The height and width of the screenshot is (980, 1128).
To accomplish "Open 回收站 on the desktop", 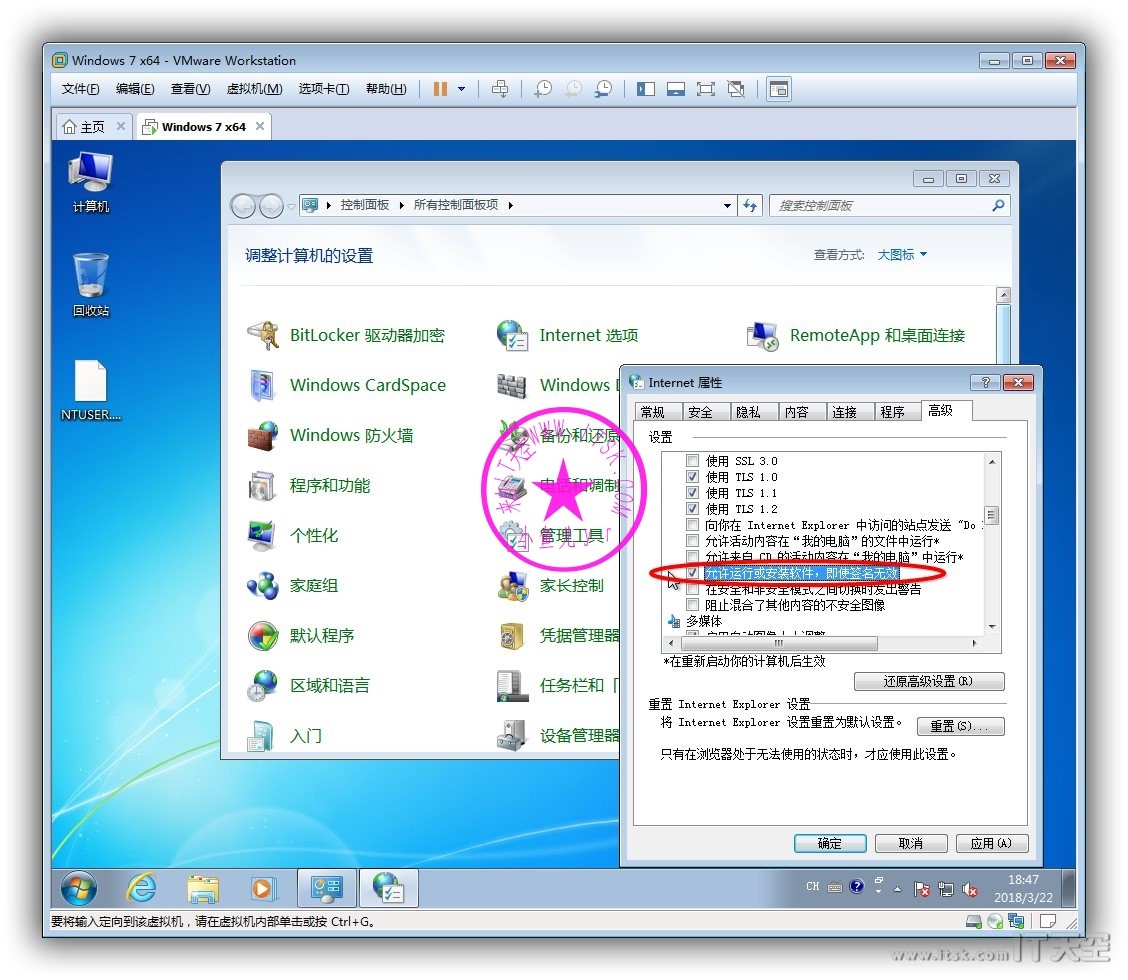I will click(x=90, y=285).
